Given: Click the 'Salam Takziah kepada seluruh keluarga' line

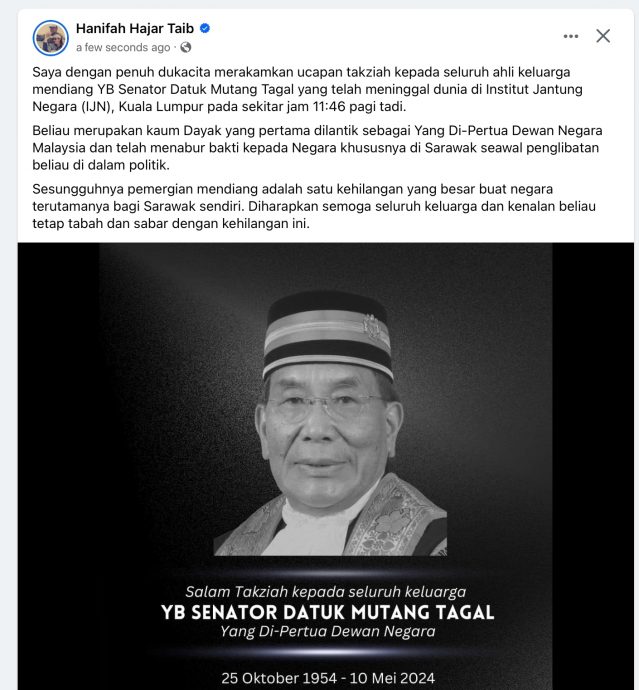Looking at the screenshot, I should coord(326,592).
